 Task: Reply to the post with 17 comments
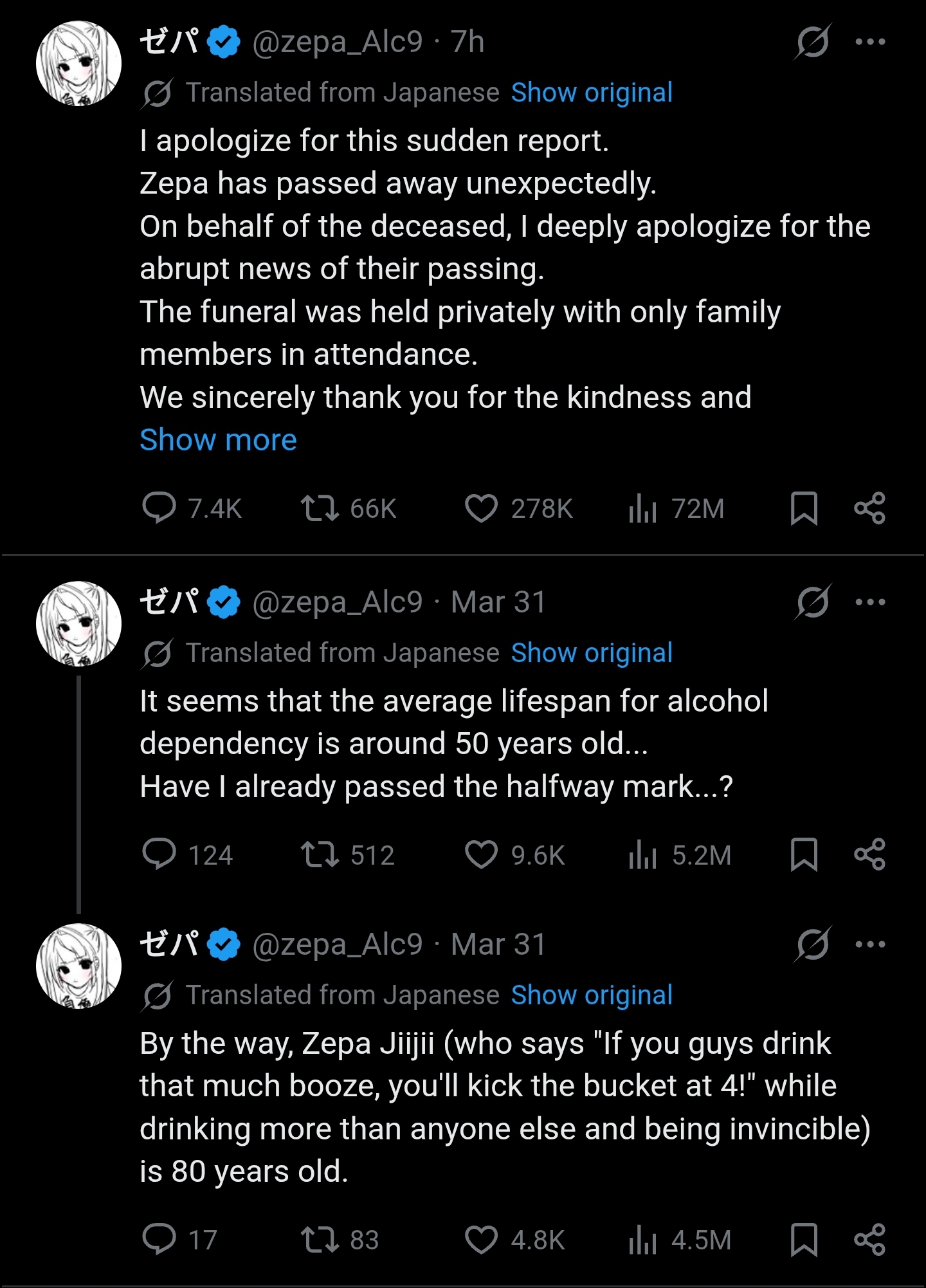159,1239
